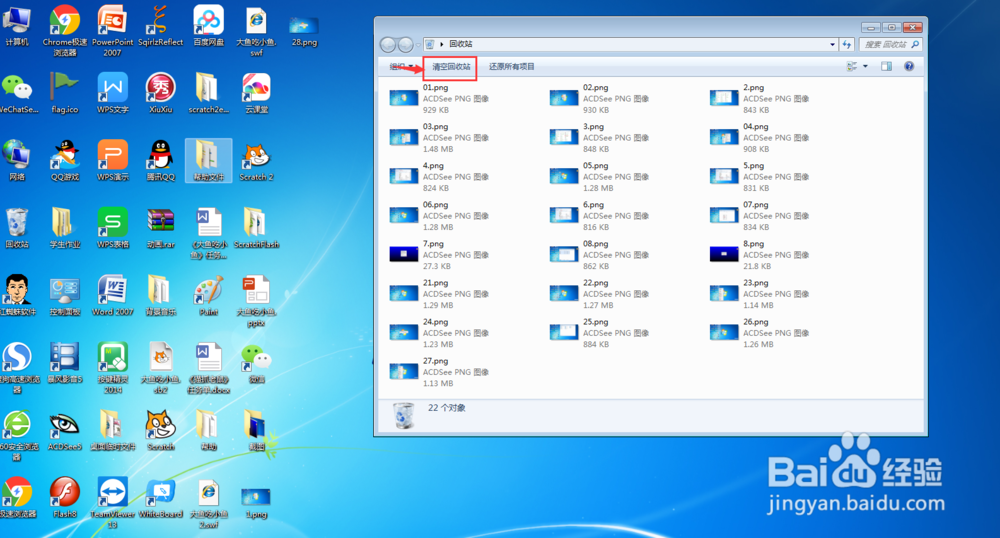Select the 02.png file
The height and width of the screenshot is (538, 1000).
coord(600,98)
